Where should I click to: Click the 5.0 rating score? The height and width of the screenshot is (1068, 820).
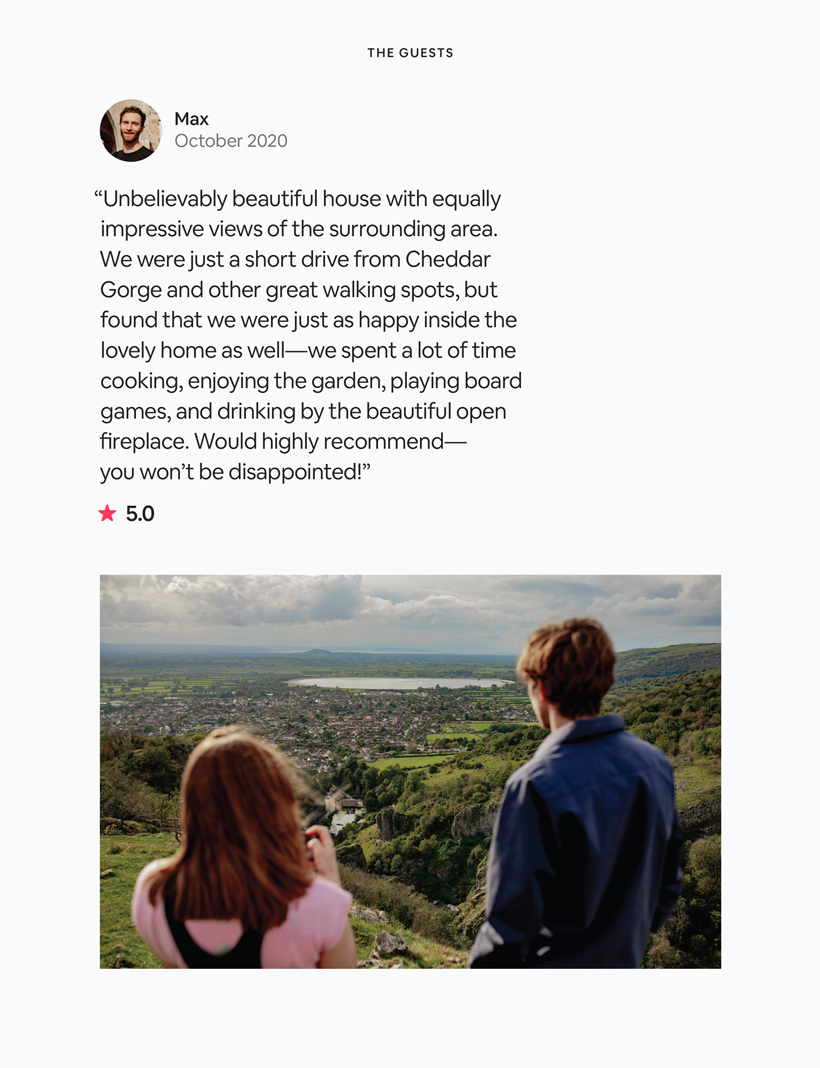pyautogui.click(x=140, y=514)
